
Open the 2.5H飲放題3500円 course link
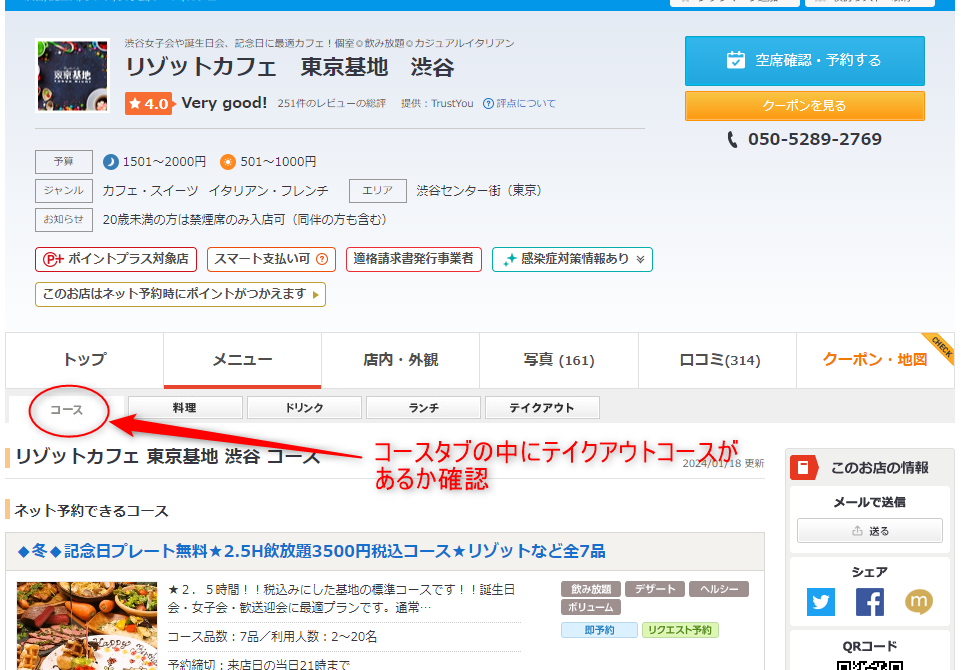pyautogui.click(x=312, y=551)
